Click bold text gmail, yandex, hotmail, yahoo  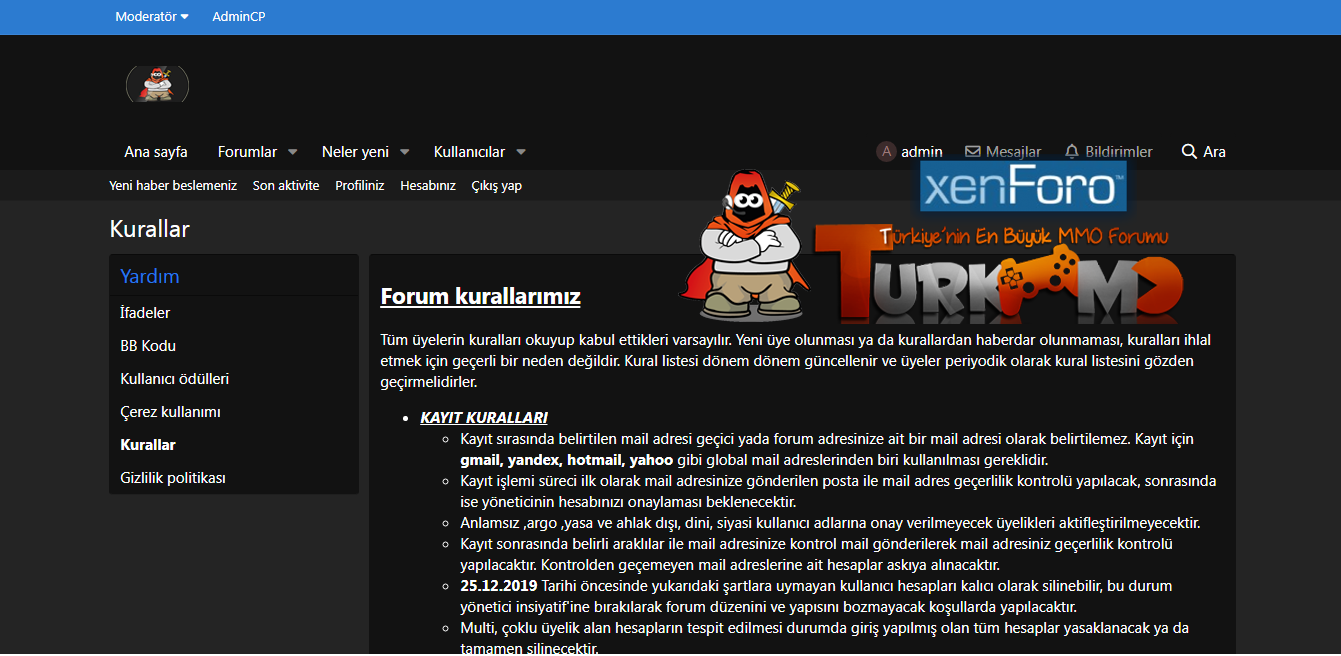click(566, 461)
